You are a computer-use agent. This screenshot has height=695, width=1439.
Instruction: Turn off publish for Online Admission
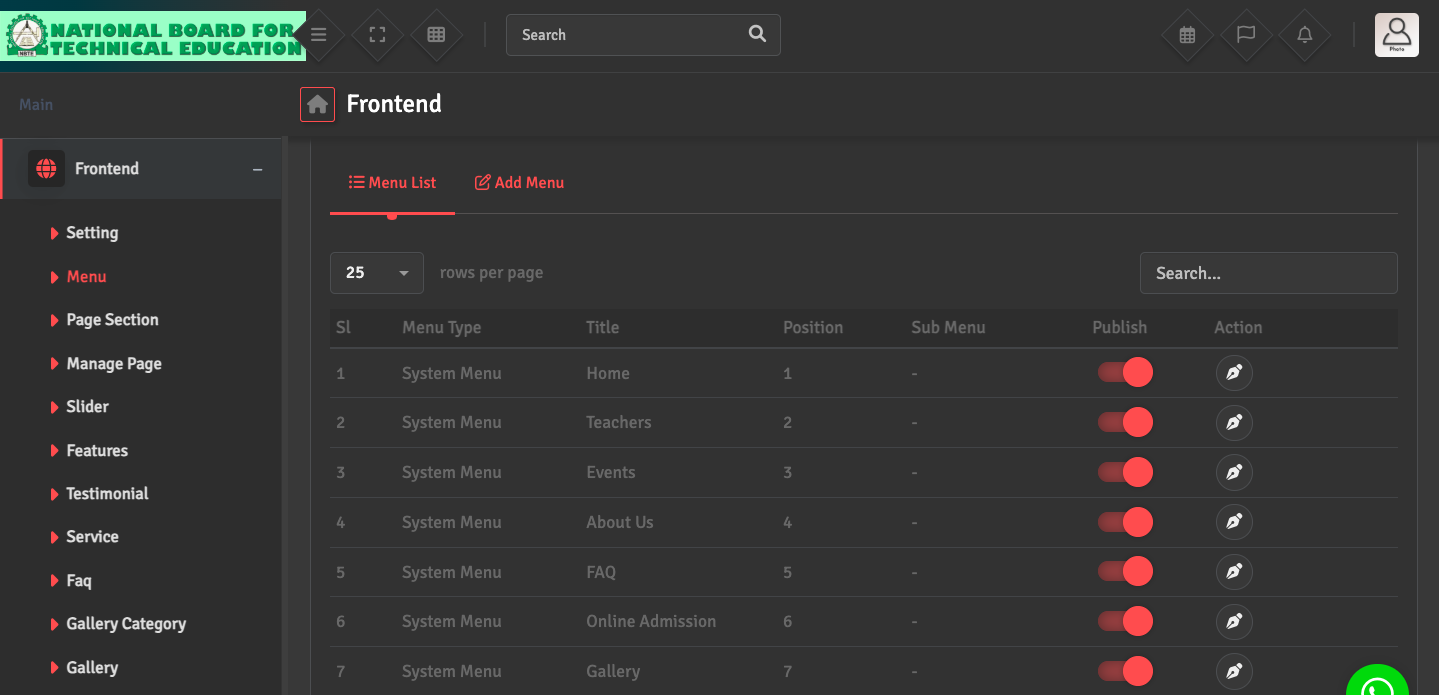[x=1125, y=622]
